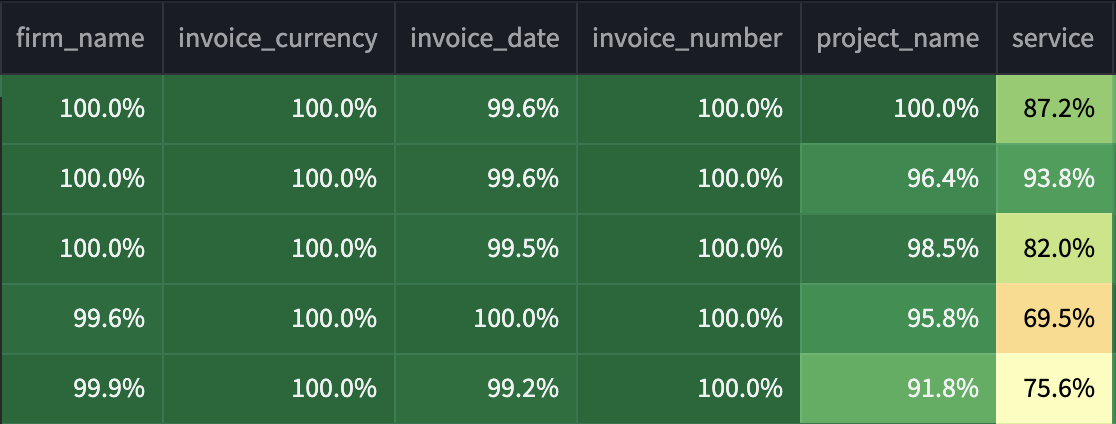1116x424 pixels.
Task: Select the 87.2% service cell
Action: tap(1056, 109)
